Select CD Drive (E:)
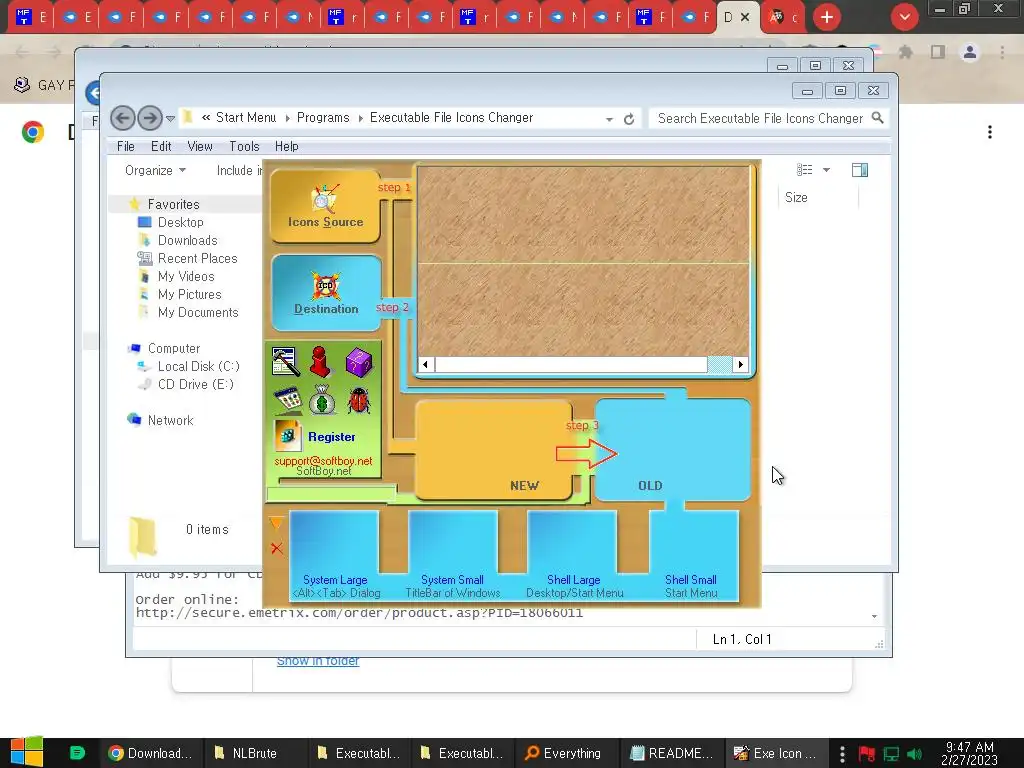The image size is (1024, 768). coord(195,384)
